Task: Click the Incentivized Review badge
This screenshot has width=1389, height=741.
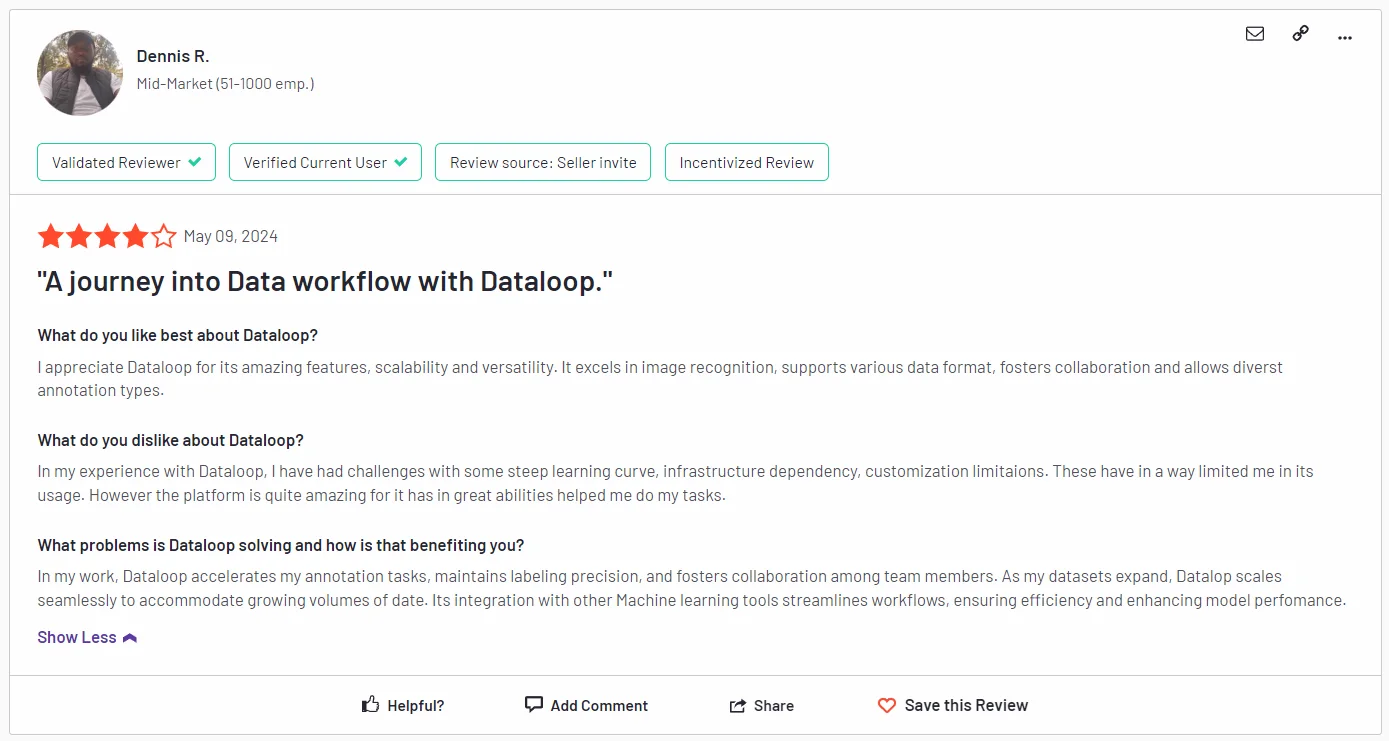Action: (747, 162)
